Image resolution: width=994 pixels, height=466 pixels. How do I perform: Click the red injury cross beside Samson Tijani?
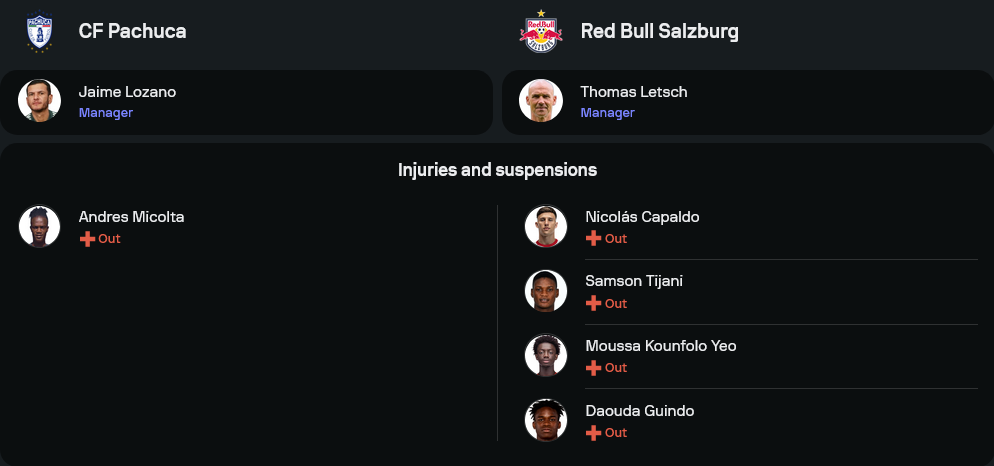pos(593,303)
